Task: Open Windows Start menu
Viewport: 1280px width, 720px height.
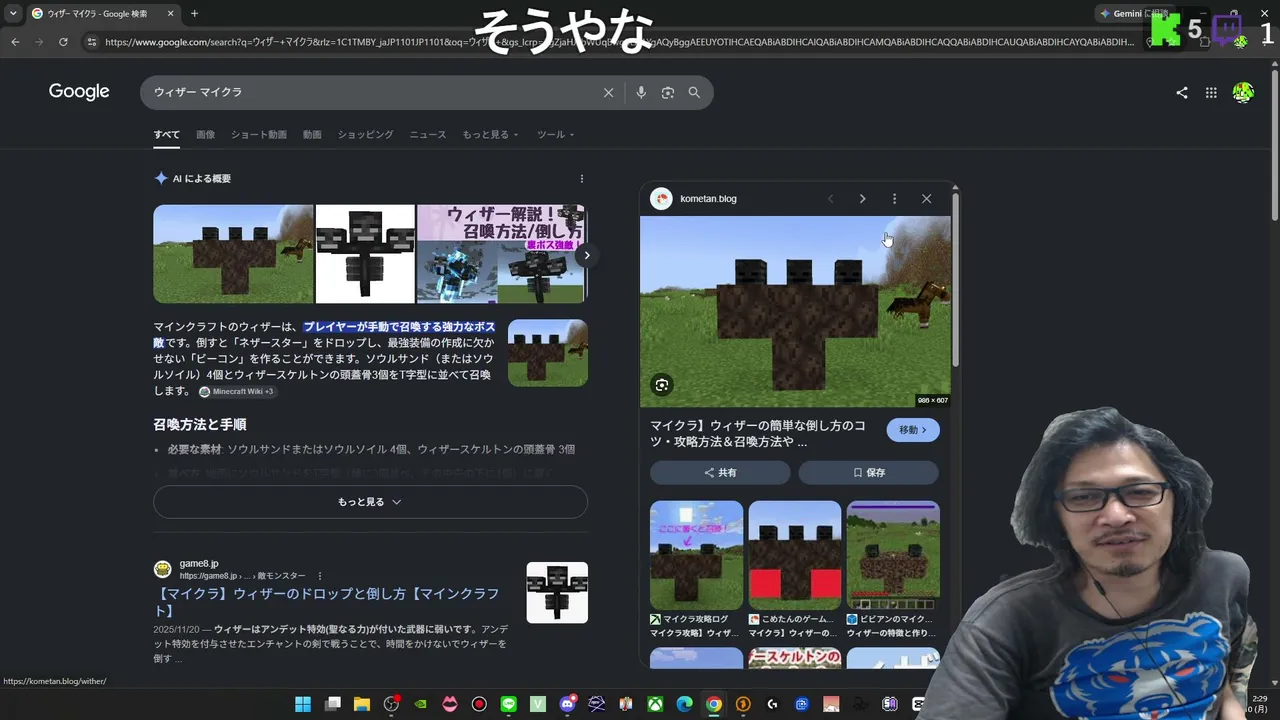Action: click(303, 704)
